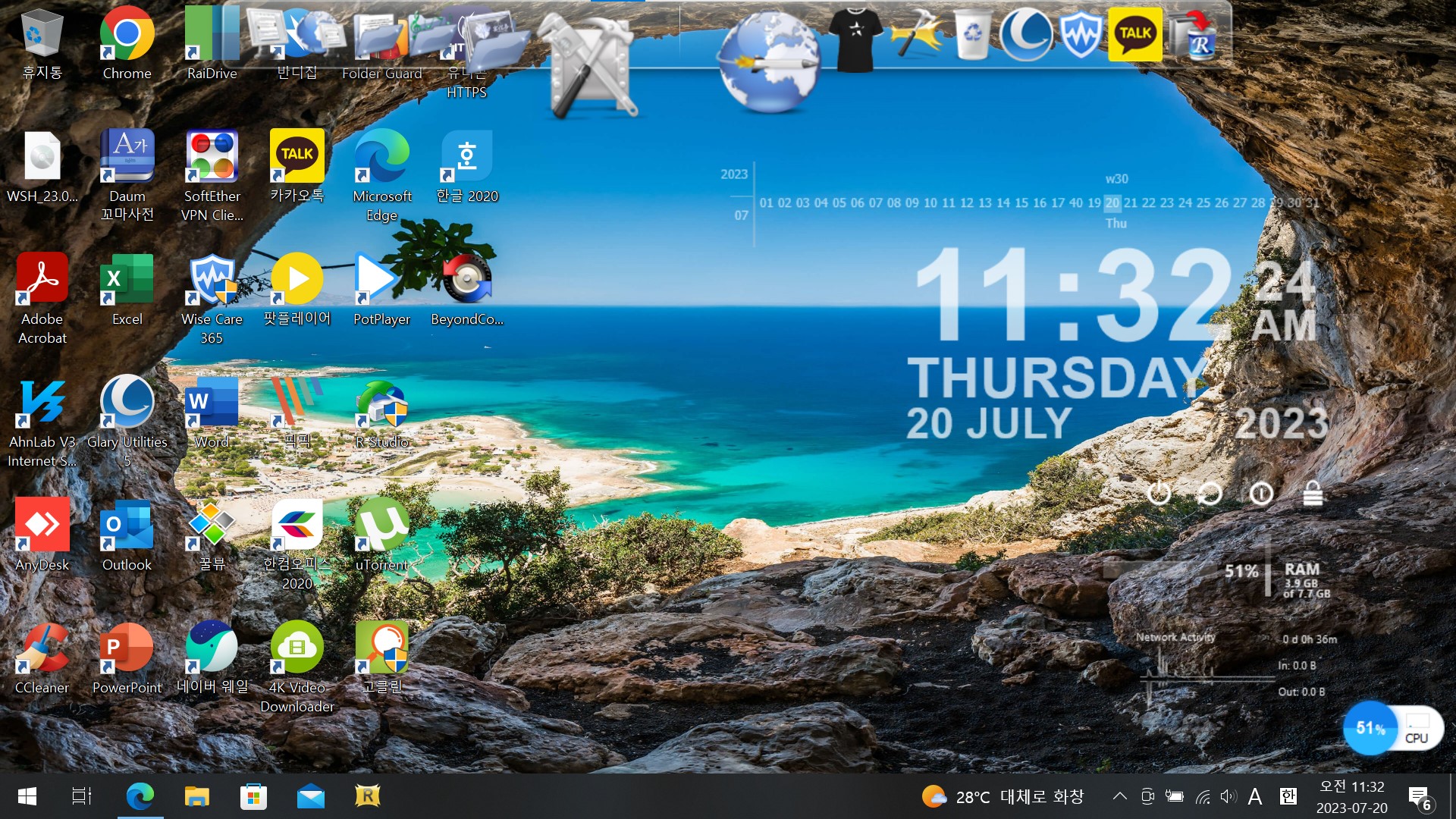
Task: Open the 꿀뷰 image viewer icon
Action: [x=212, y=525]
